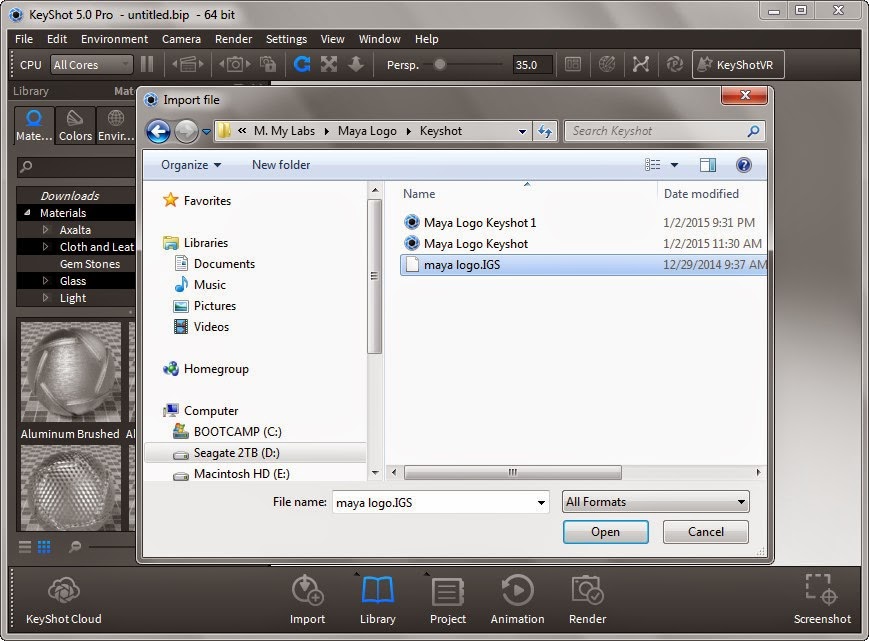Open the File menu
The width and height of the screenshot is (869, 641).
tap(24, 39)
